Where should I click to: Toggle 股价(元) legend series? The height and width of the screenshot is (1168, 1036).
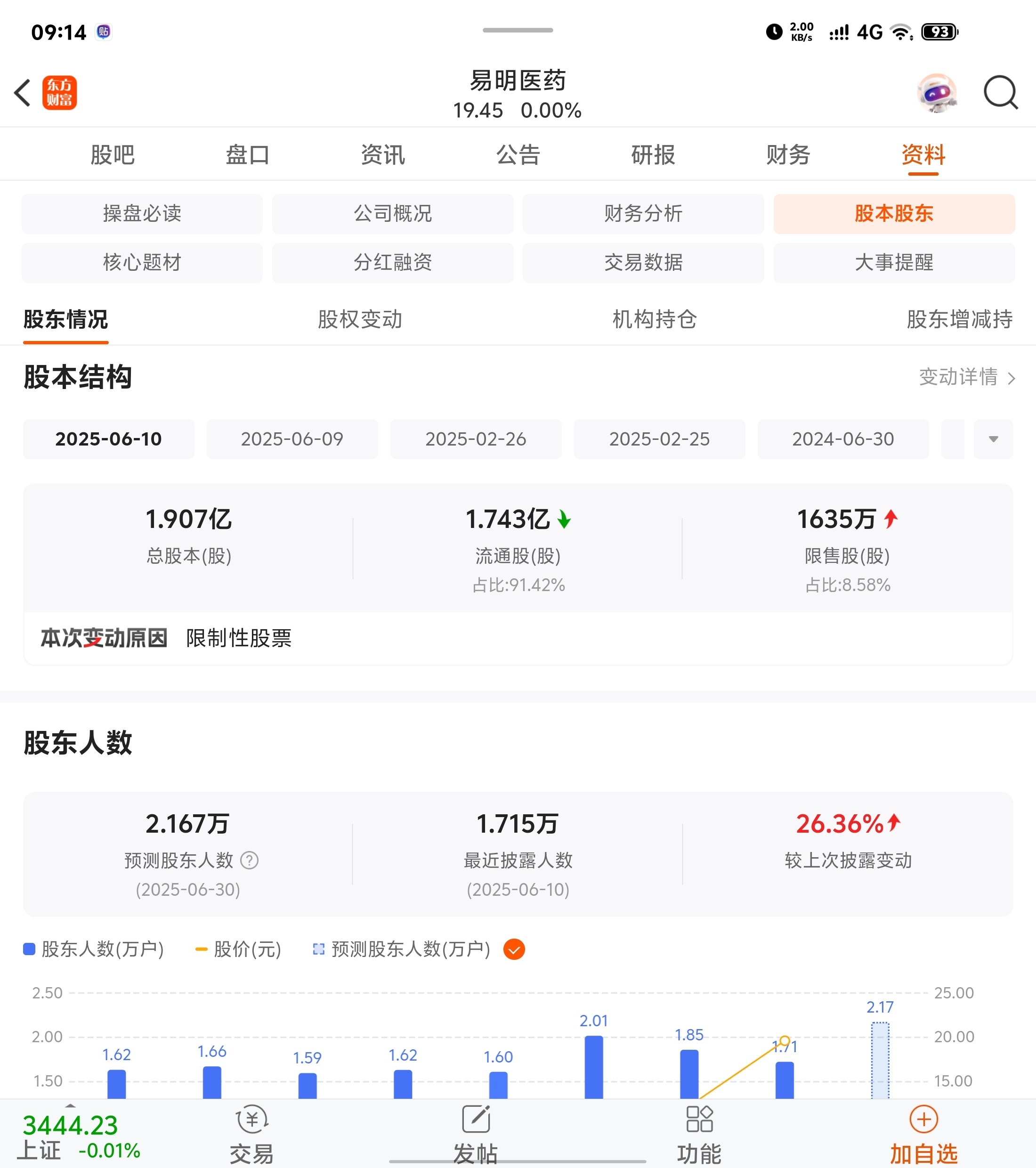(238, 949)
